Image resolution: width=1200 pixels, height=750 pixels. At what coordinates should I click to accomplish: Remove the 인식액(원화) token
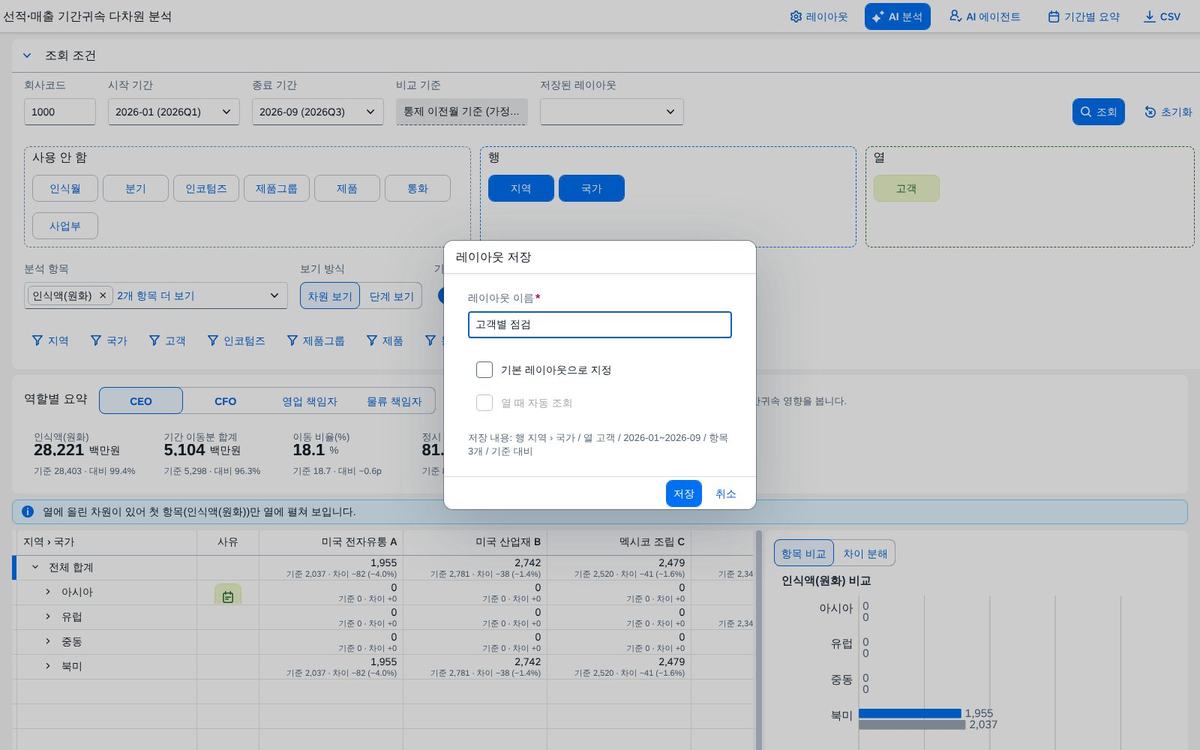click(x=102, y=296)
